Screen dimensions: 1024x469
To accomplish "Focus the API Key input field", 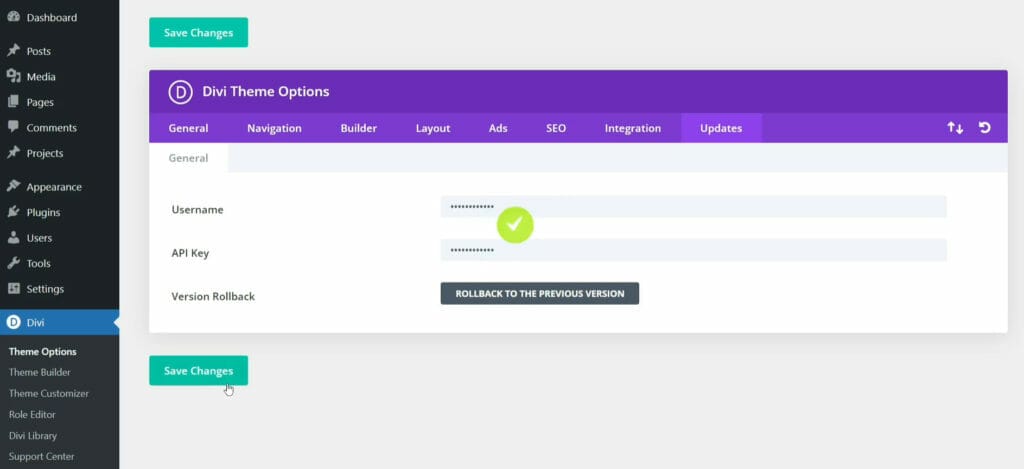I will pyautogui.click(x=694, y=250).
